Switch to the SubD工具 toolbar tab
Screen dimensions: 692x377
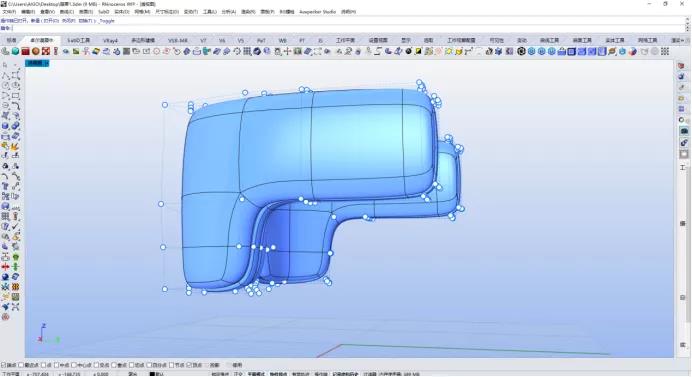79,40
